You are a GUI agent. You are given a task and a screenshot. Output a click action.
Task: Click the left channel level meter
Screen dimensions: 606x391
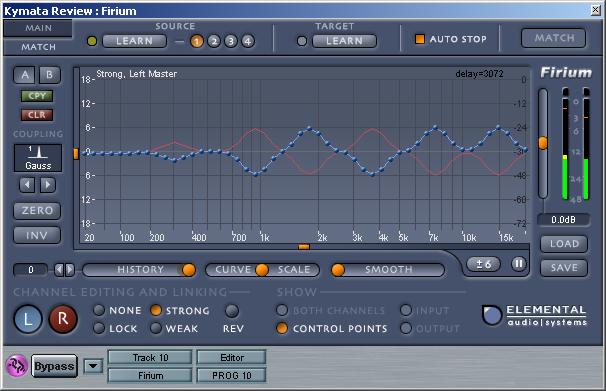[x=565, y=144]
